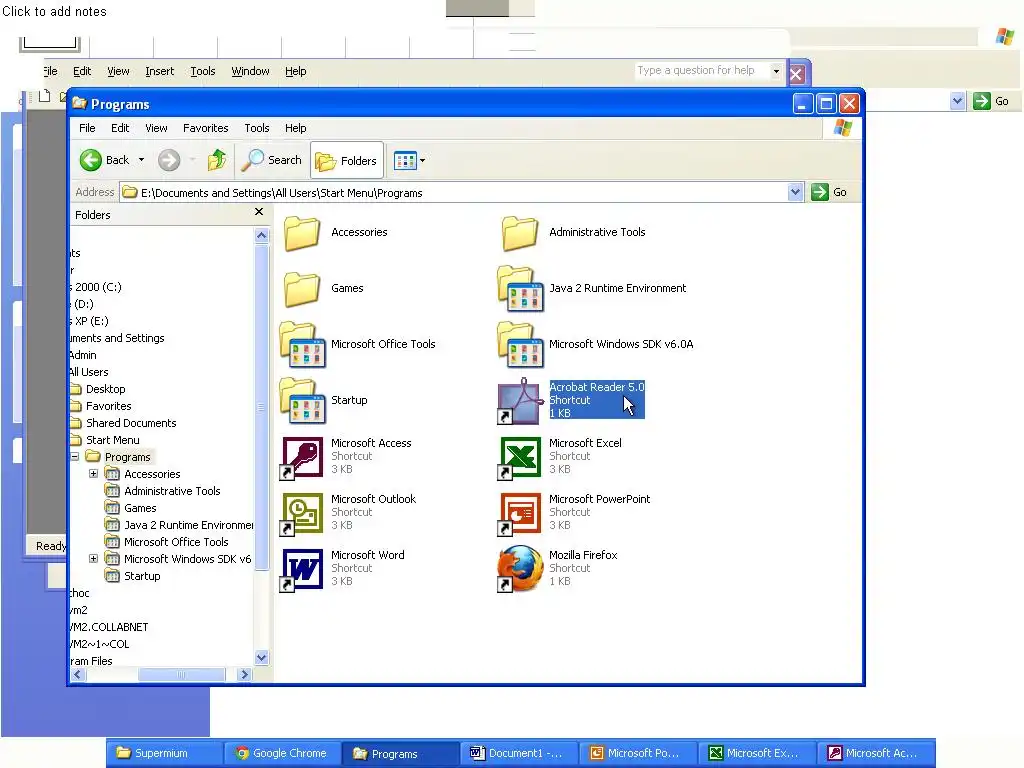Click the Go button in Programs window
The width and height of the screenshot is (1024, 768).
point(829,192)
